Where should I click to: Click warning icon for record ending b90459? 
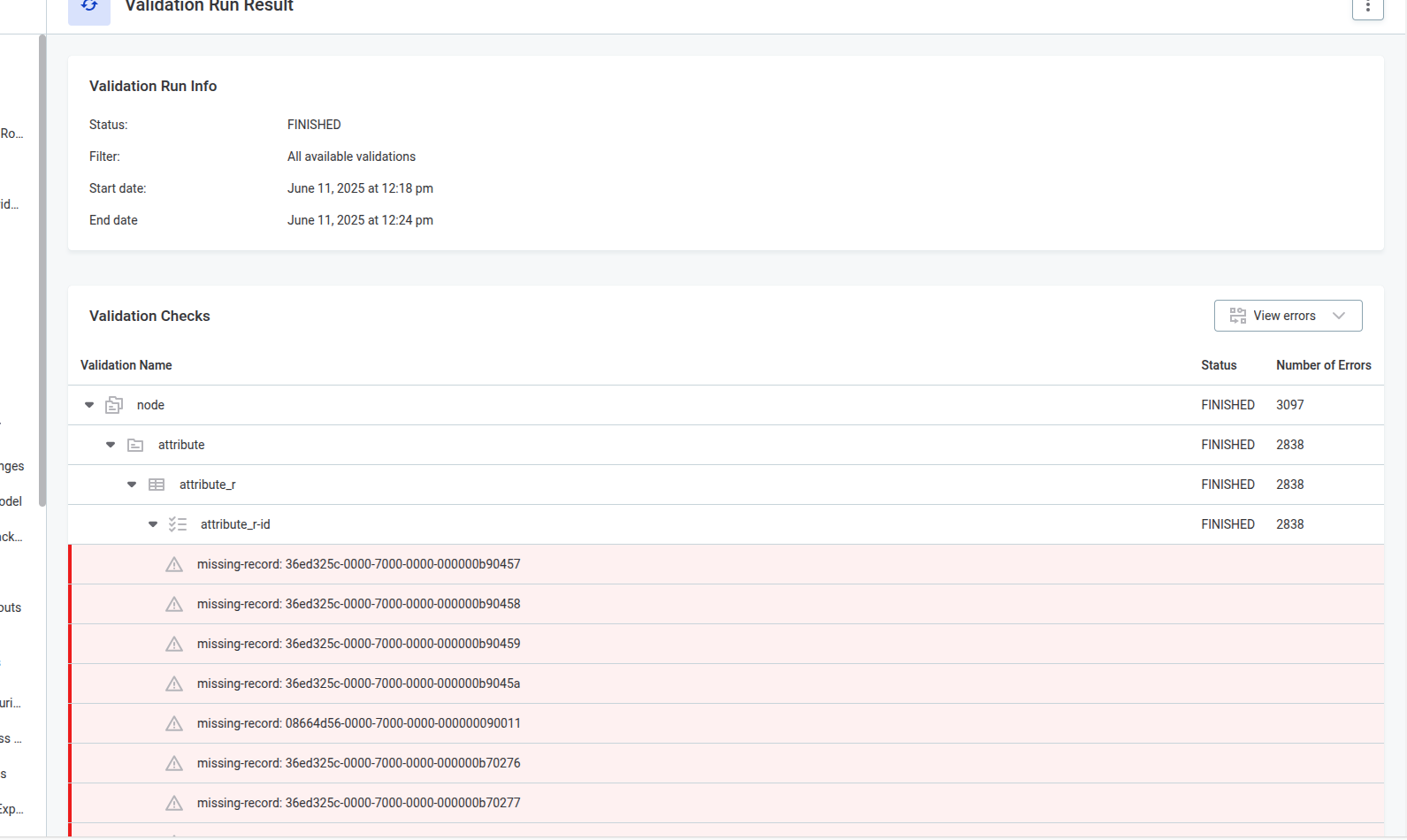pos(174,644)
